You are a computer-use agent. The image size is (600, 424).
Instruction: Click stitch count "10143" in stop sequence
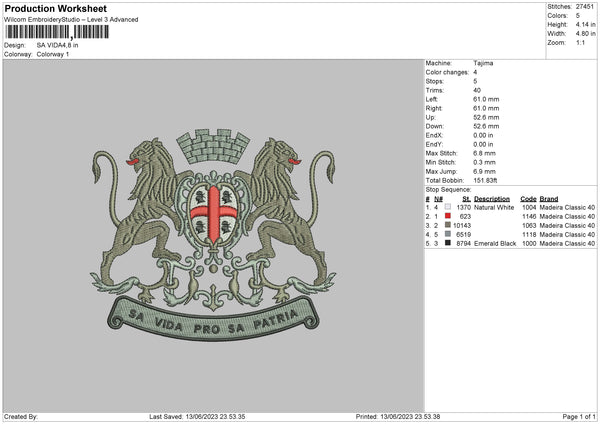coord(462,225)
